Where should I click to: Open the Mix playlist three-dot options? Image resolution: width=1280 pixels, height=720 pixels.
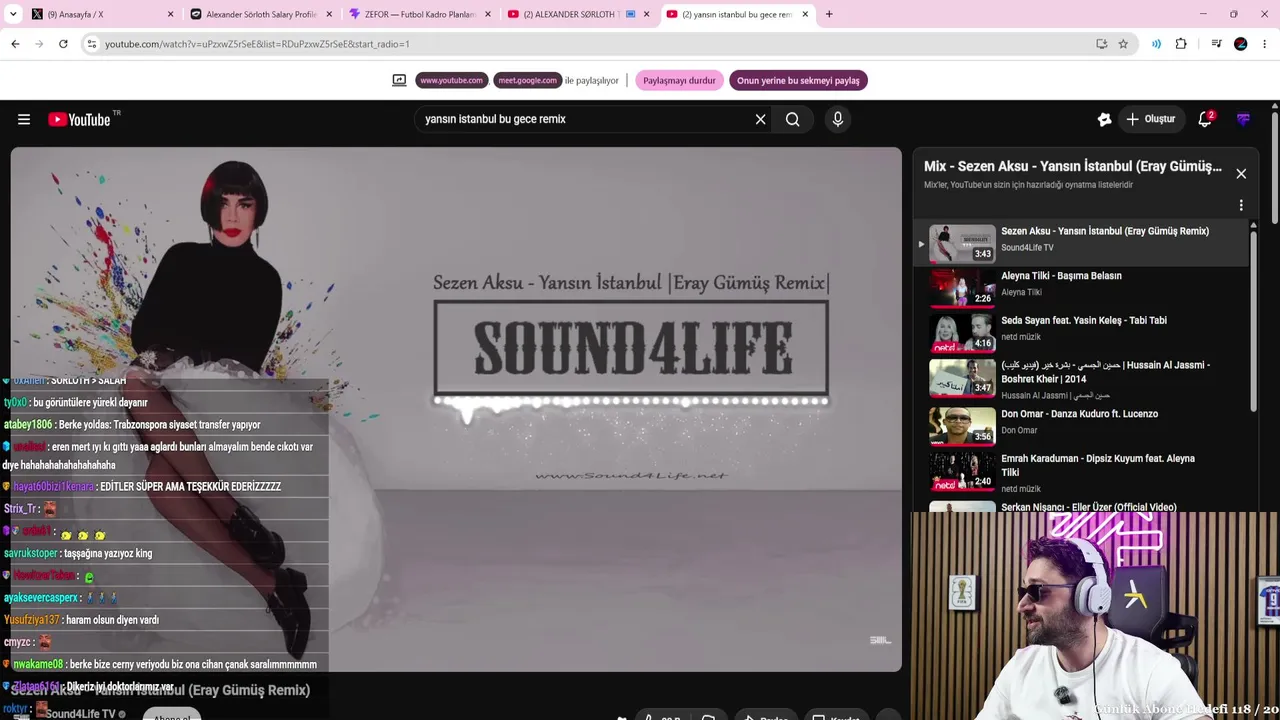[x=1241, y=205]
